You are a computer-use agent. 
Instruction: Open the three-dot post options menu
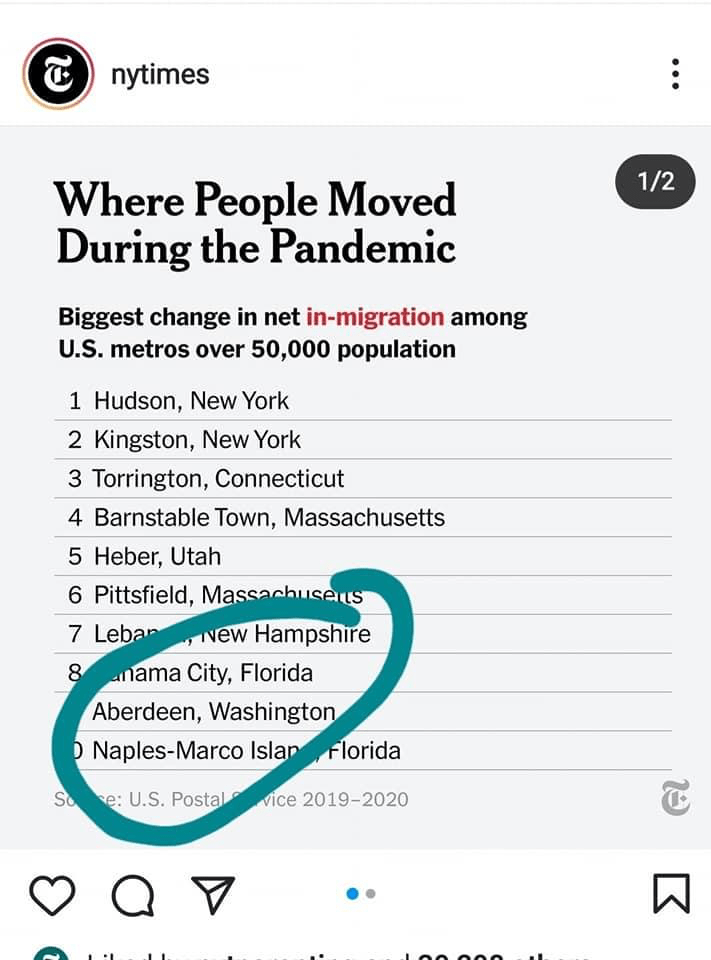tap(676, 74)
